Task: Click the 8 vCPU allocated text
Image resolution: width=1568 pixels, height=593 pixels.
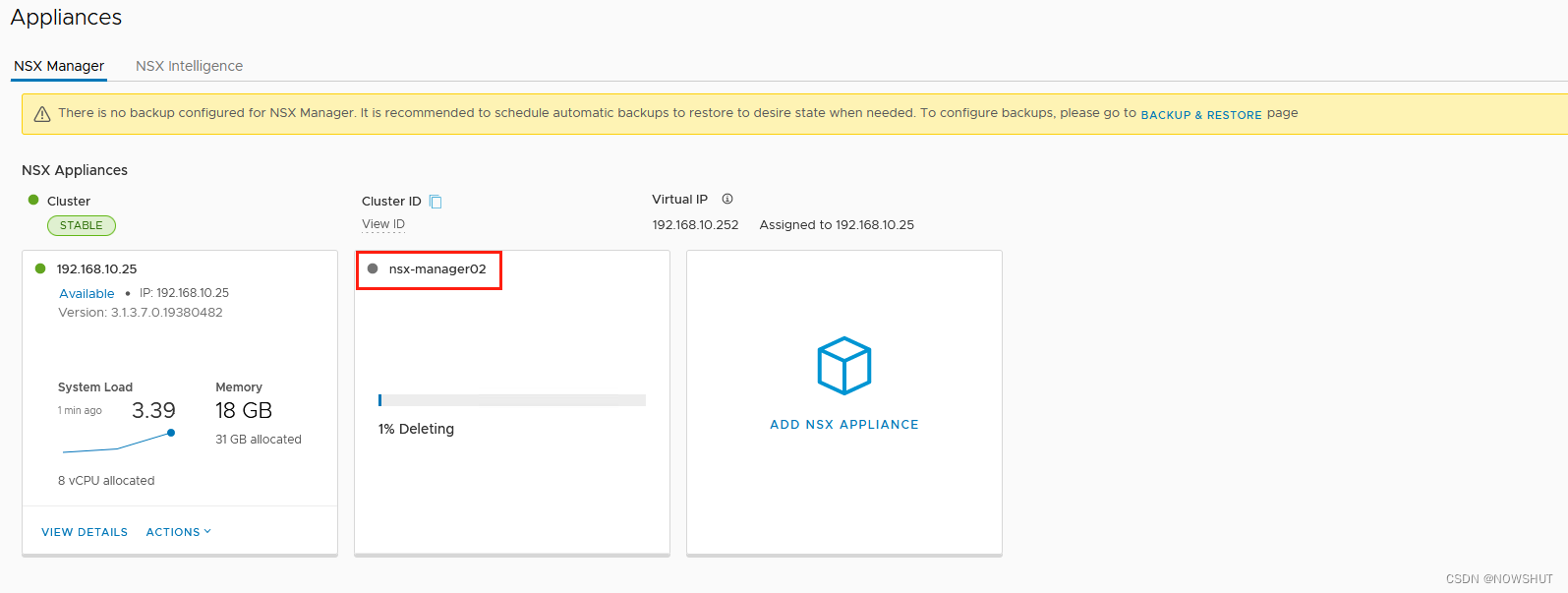Action: [106, 481]
